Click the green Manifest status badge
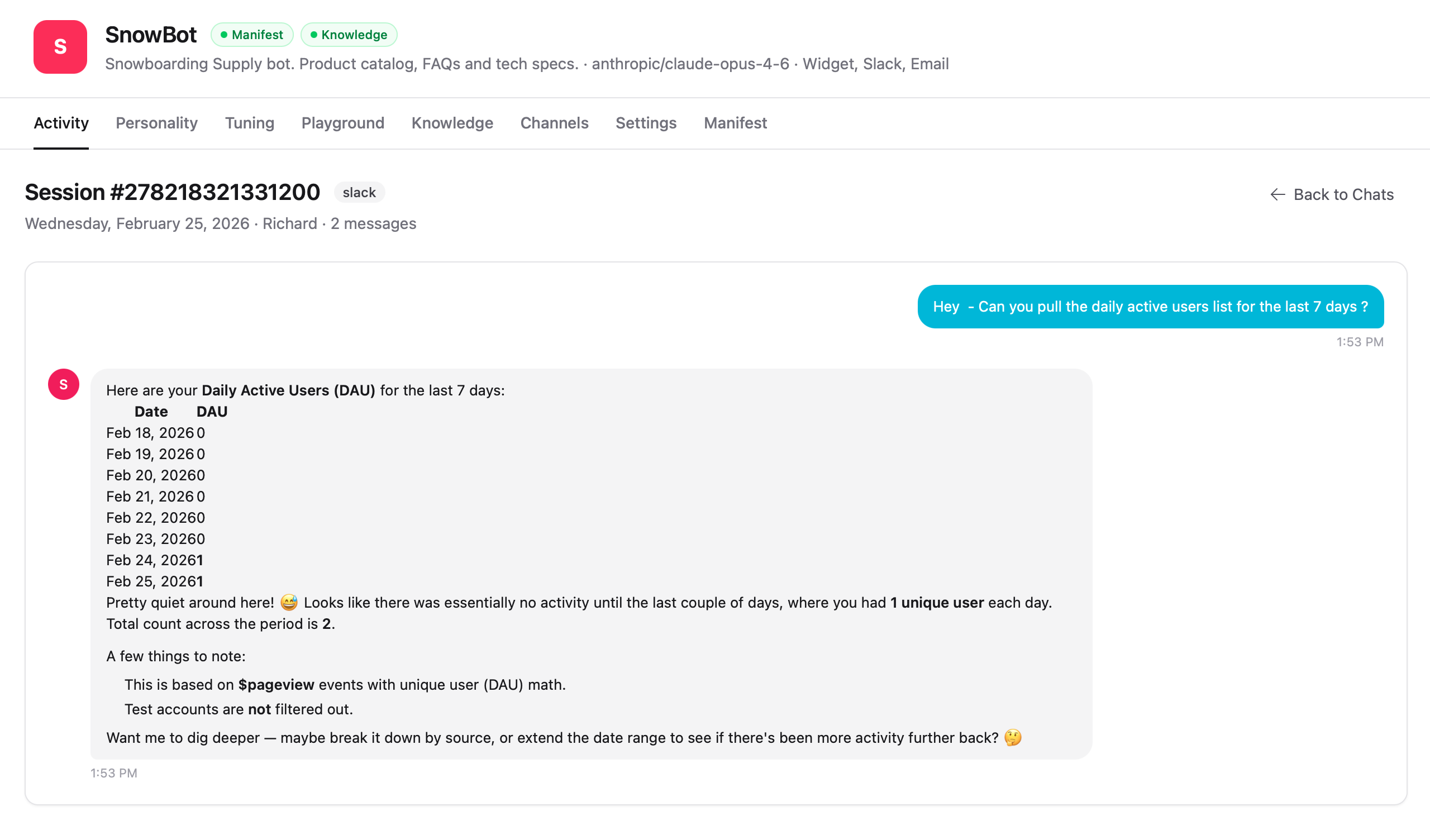This screenshot has width=1430, height=840. [x=252, y=35]
